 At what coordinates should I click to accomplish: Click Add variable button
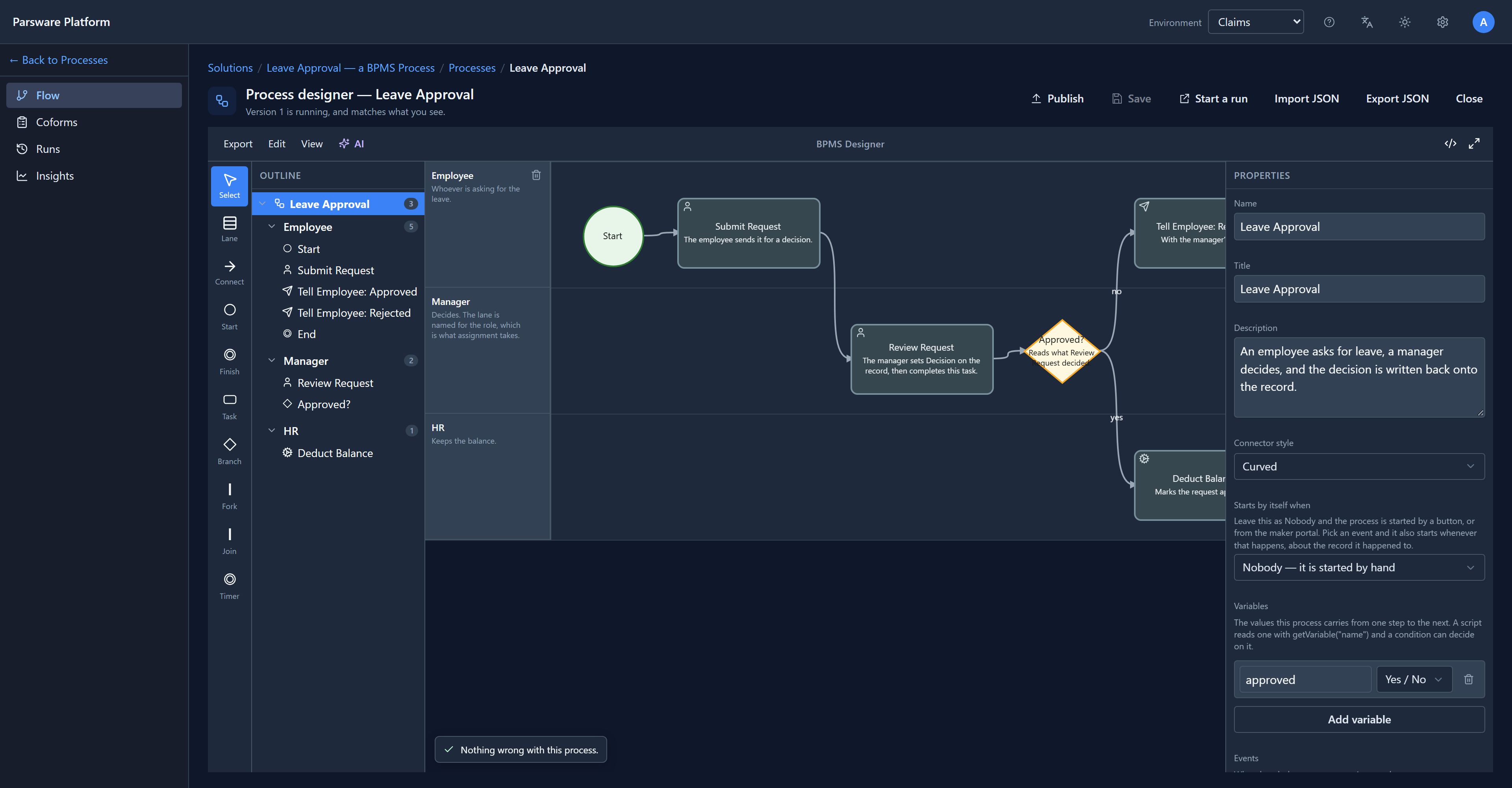1359,719
